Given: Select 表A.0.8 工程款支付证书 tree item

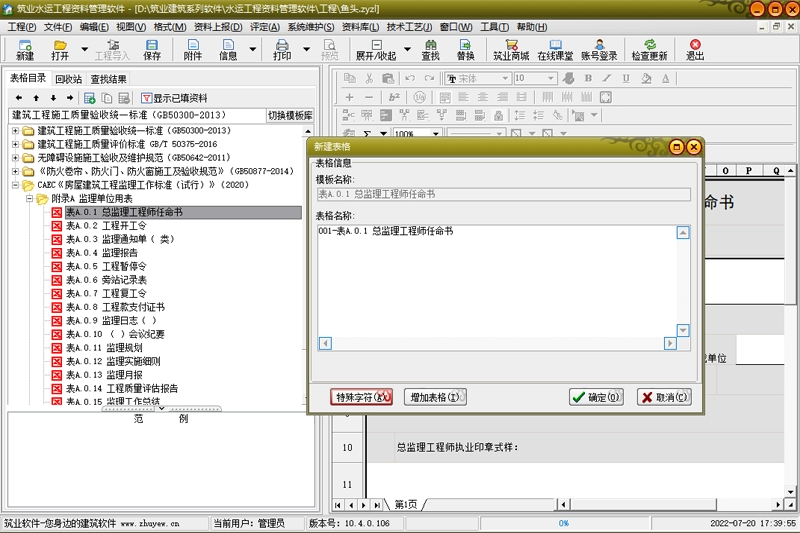Looking at the screenshot, I should click(115, 307).
